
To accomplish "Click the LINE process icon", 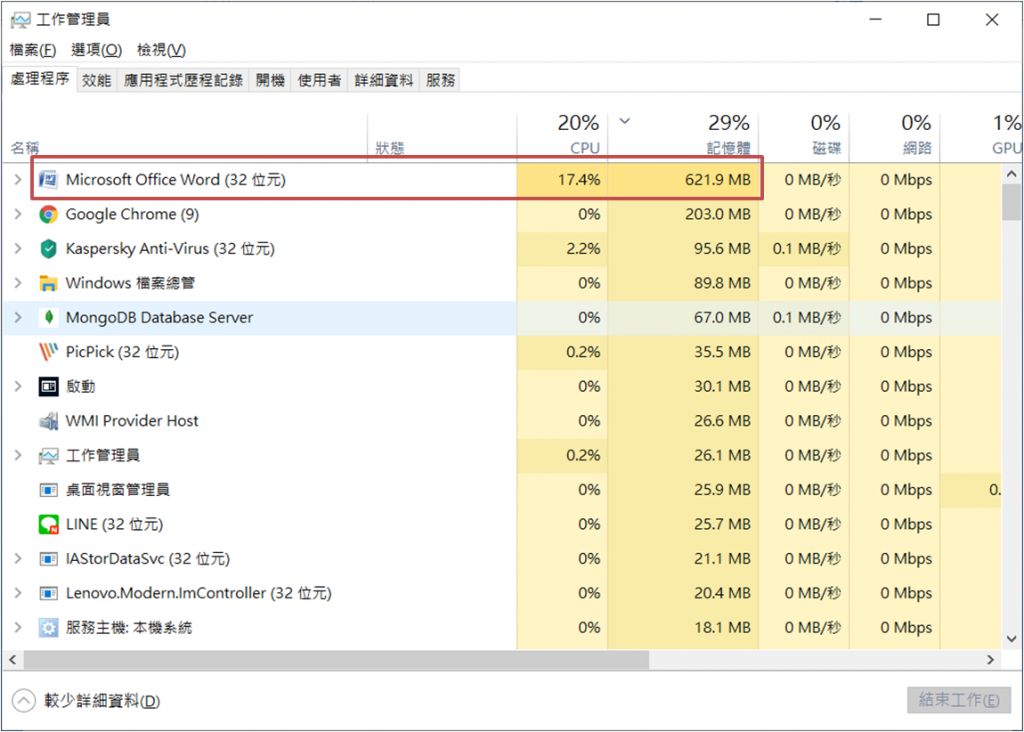I will [x=48, y=524].
